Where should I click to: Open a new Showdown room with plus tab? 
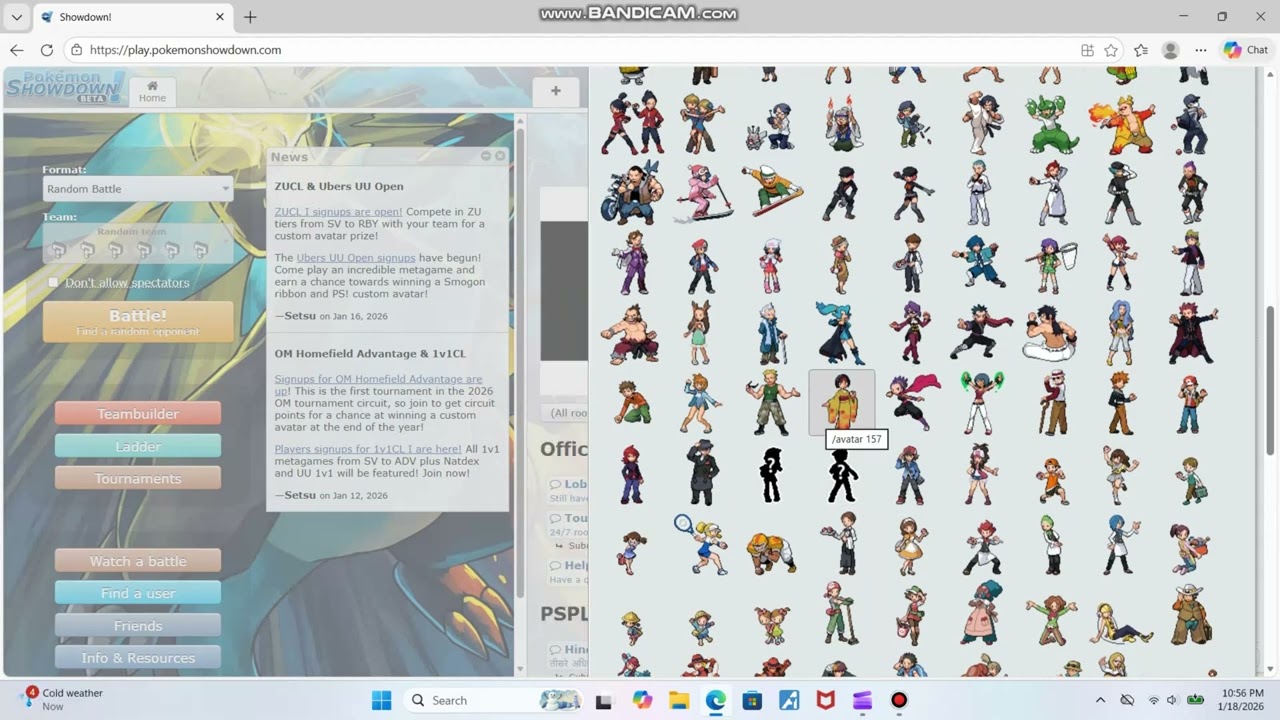556,91
